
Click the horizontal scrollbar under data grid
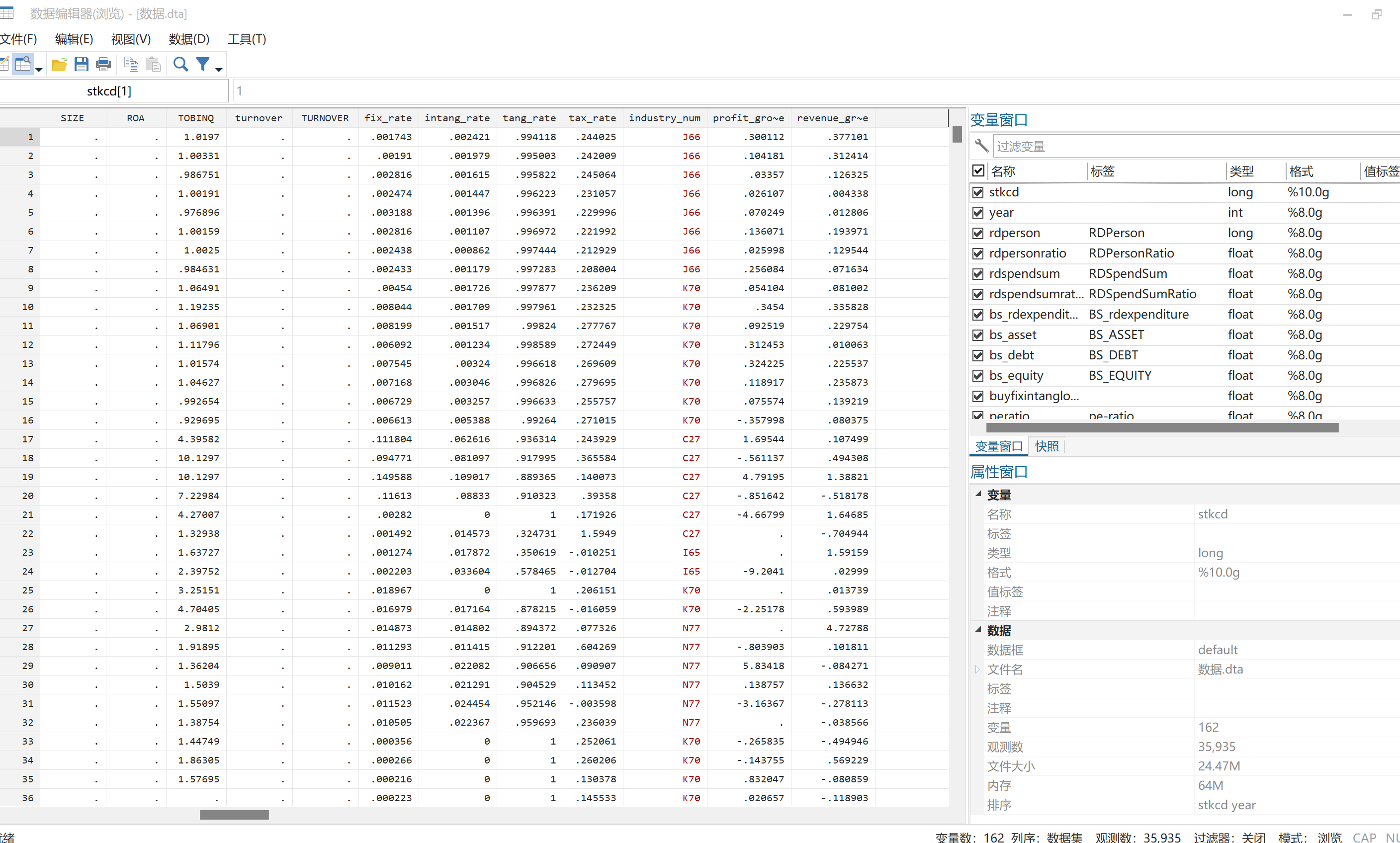(x=234, y=815)
